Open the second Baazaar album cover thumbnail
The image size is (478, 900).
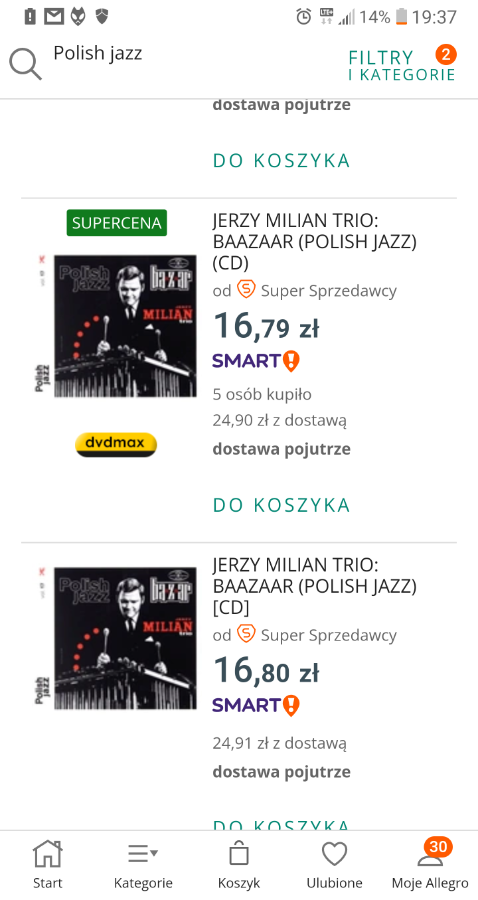[x=116, y=638]
